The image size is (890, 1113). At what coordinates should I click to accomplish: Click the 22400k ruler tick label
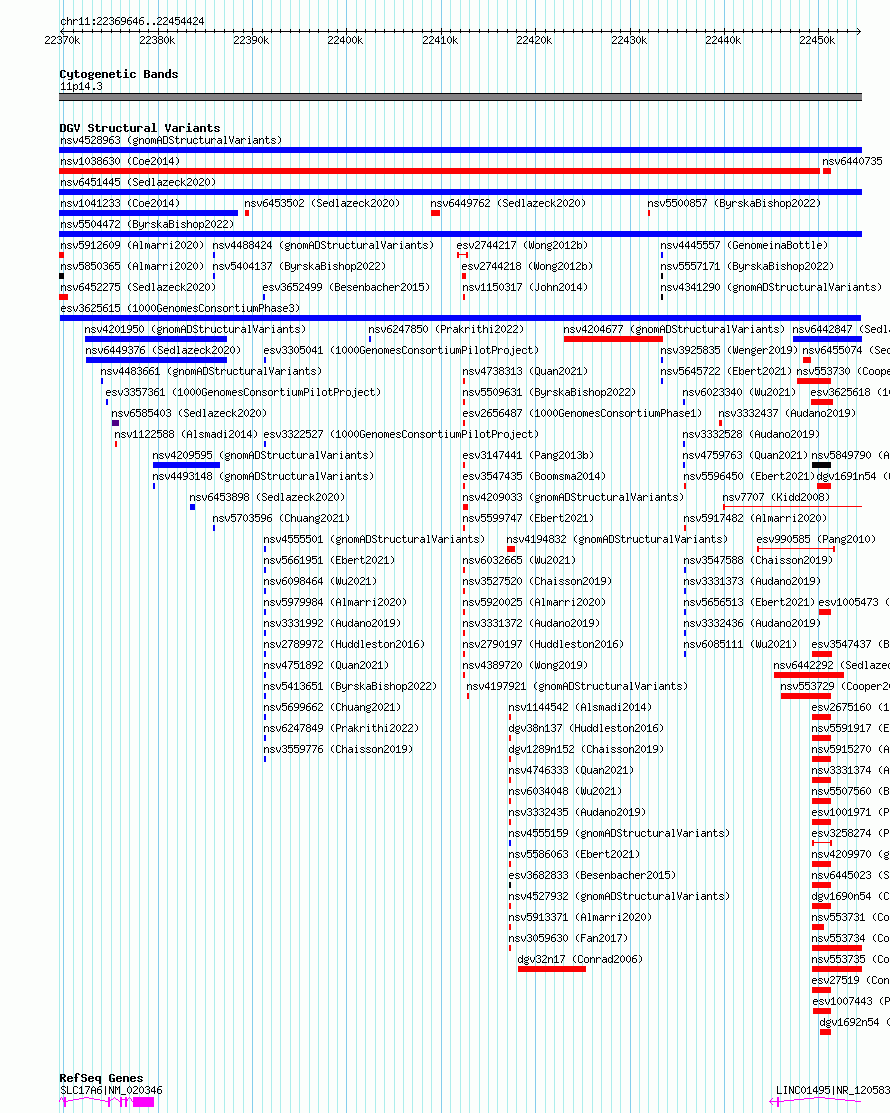point(345,40)
